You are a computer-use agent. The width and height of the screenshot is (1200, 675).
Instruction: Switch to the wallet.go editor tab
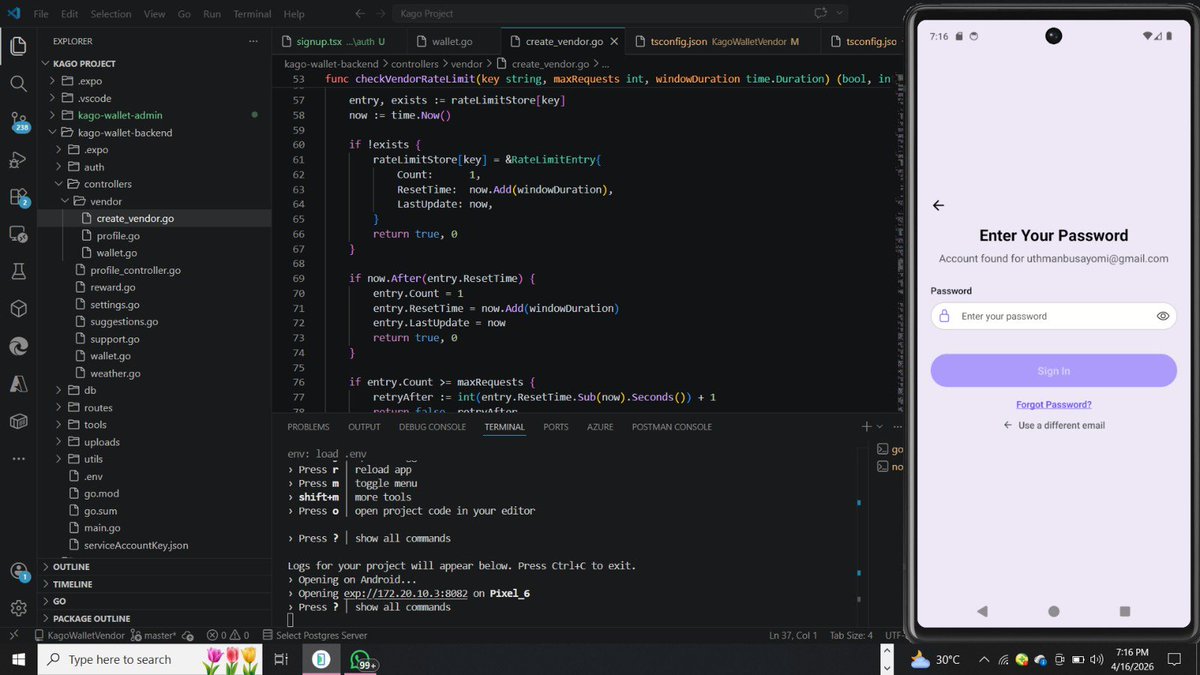(452, 42)
